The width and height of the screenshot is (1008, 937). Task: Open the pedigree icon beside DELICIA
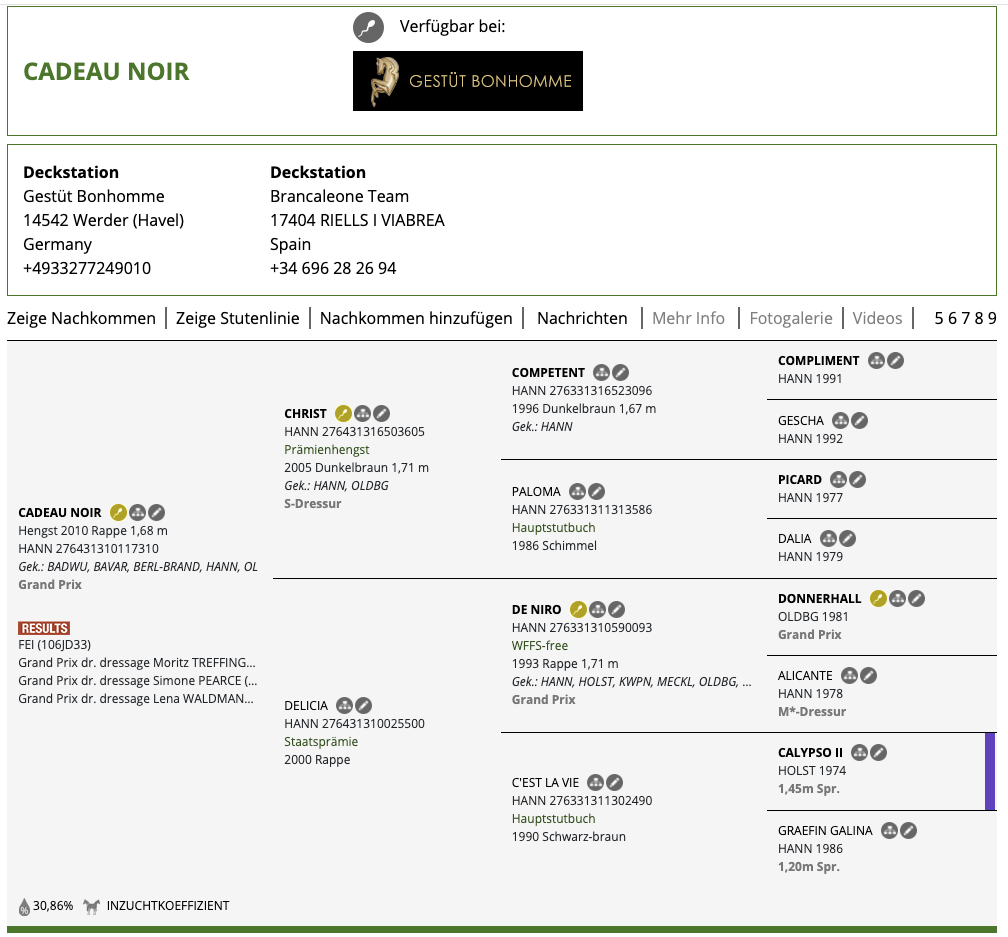[x=345, y=705]
